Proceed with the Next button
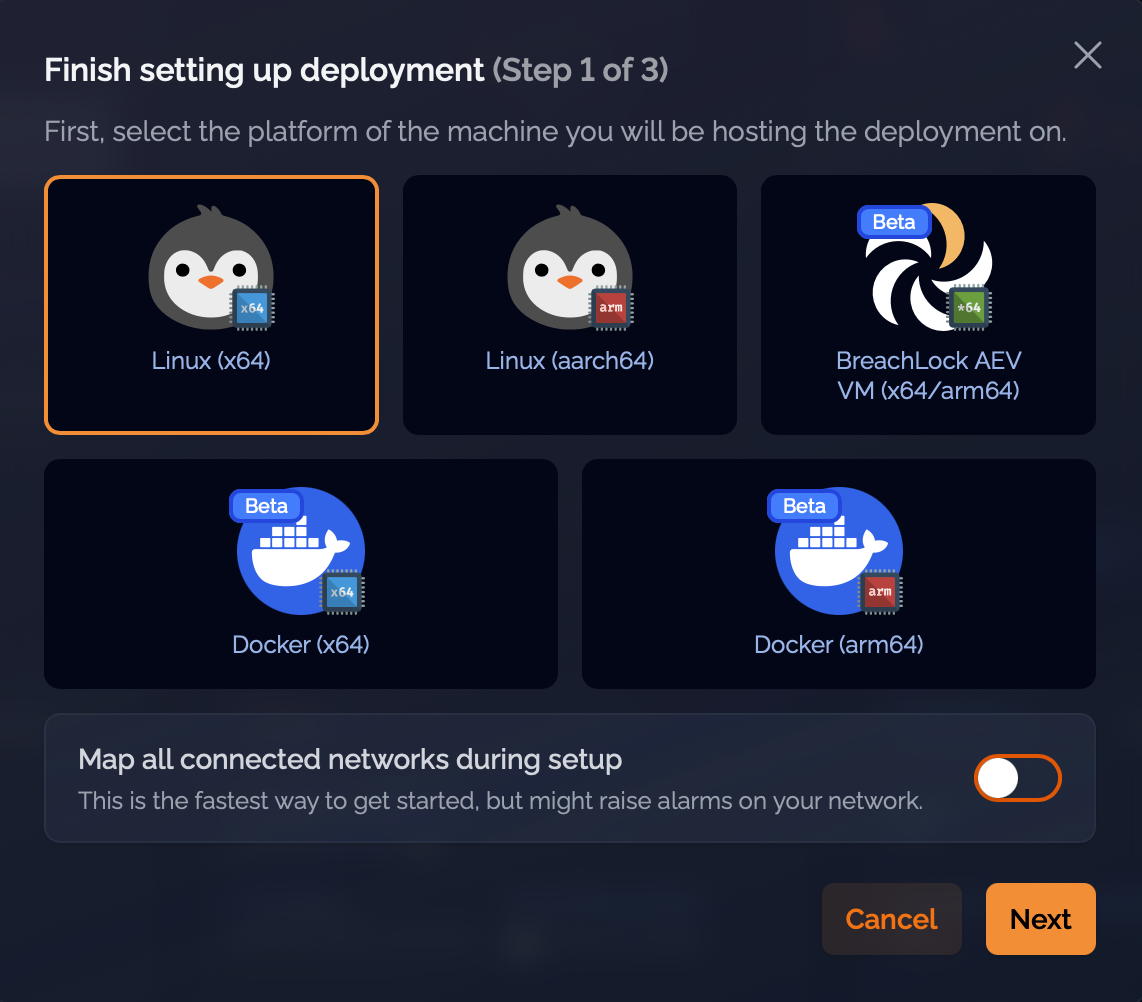The width and height of the screenshot is (1142, 1002). pos(1041,919)
